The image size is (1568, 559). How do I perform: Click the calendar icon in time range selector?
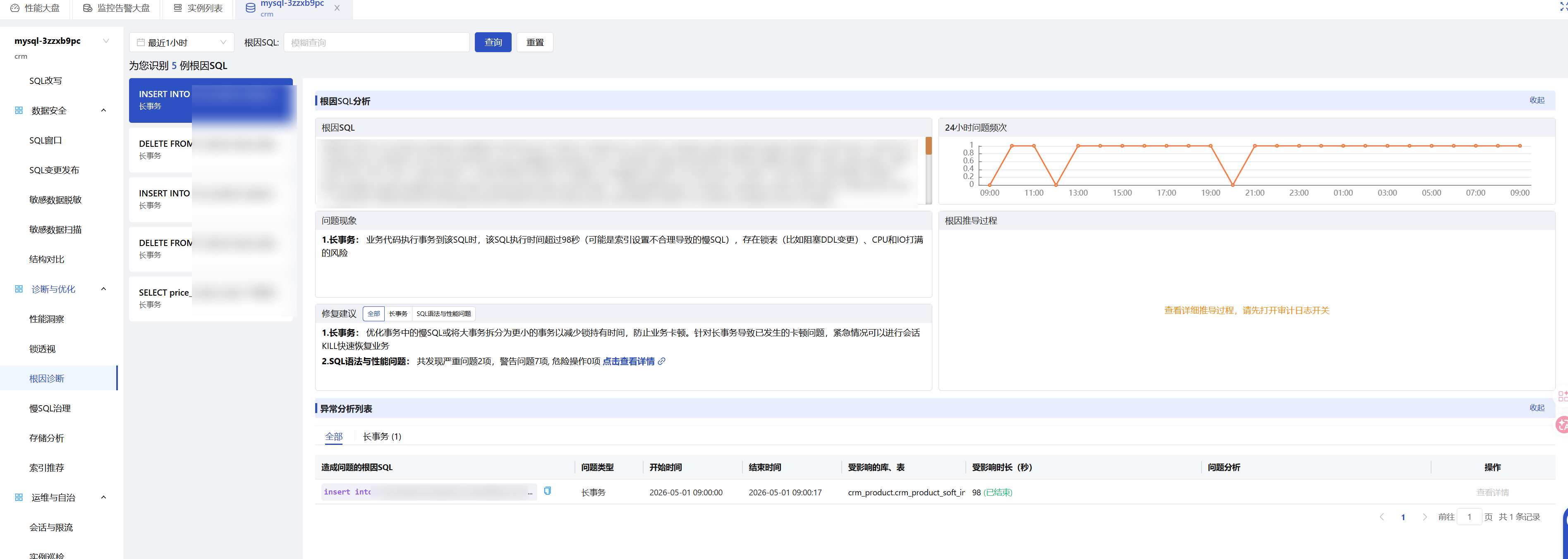141,43
